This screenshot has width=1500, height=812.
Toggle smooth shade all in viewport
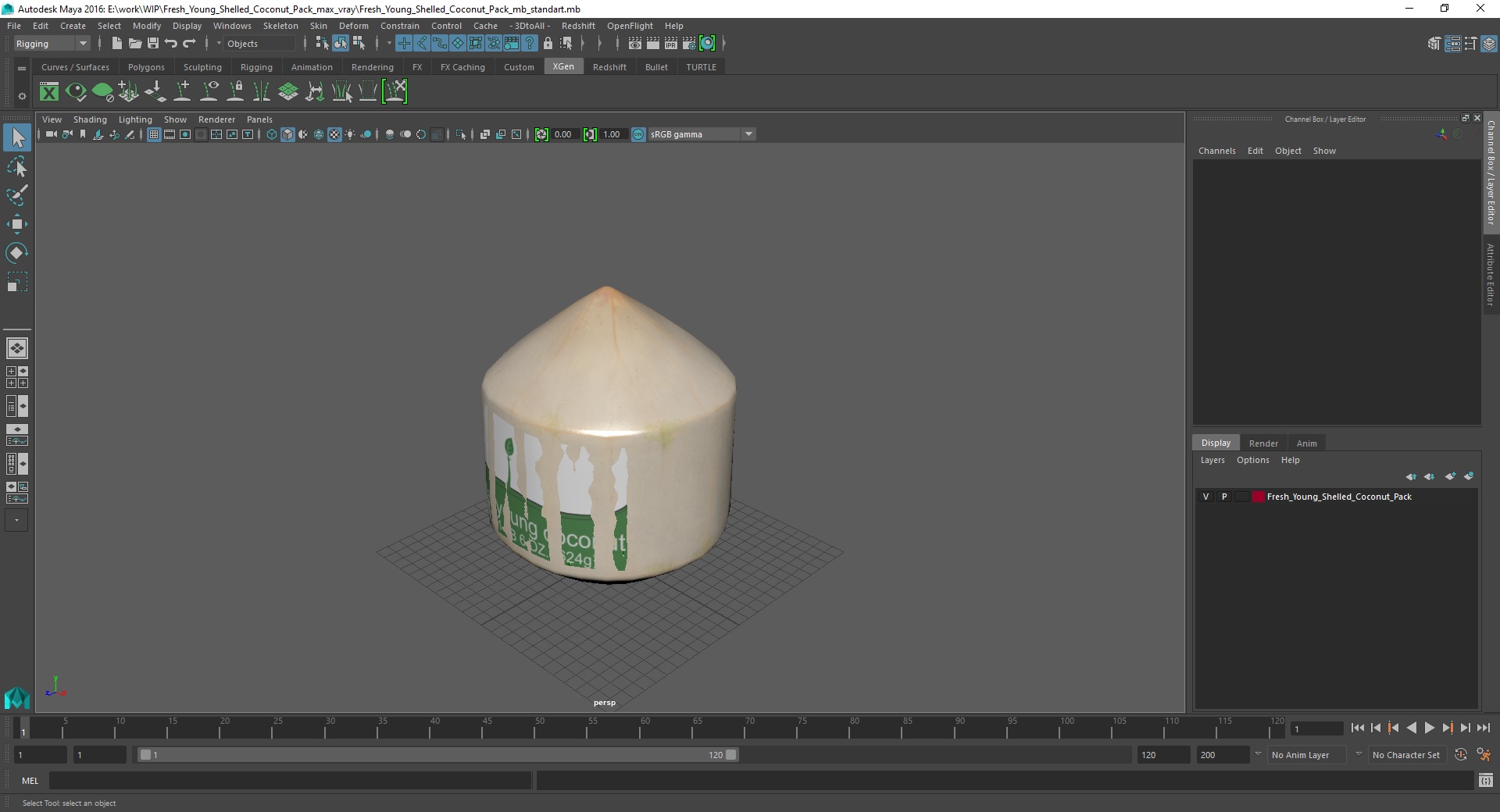pyautogui.click(x=287, y=134)
